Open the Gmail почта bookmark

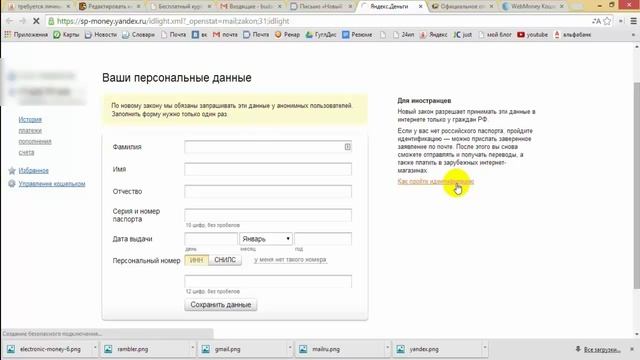click(x=225, y=35)
